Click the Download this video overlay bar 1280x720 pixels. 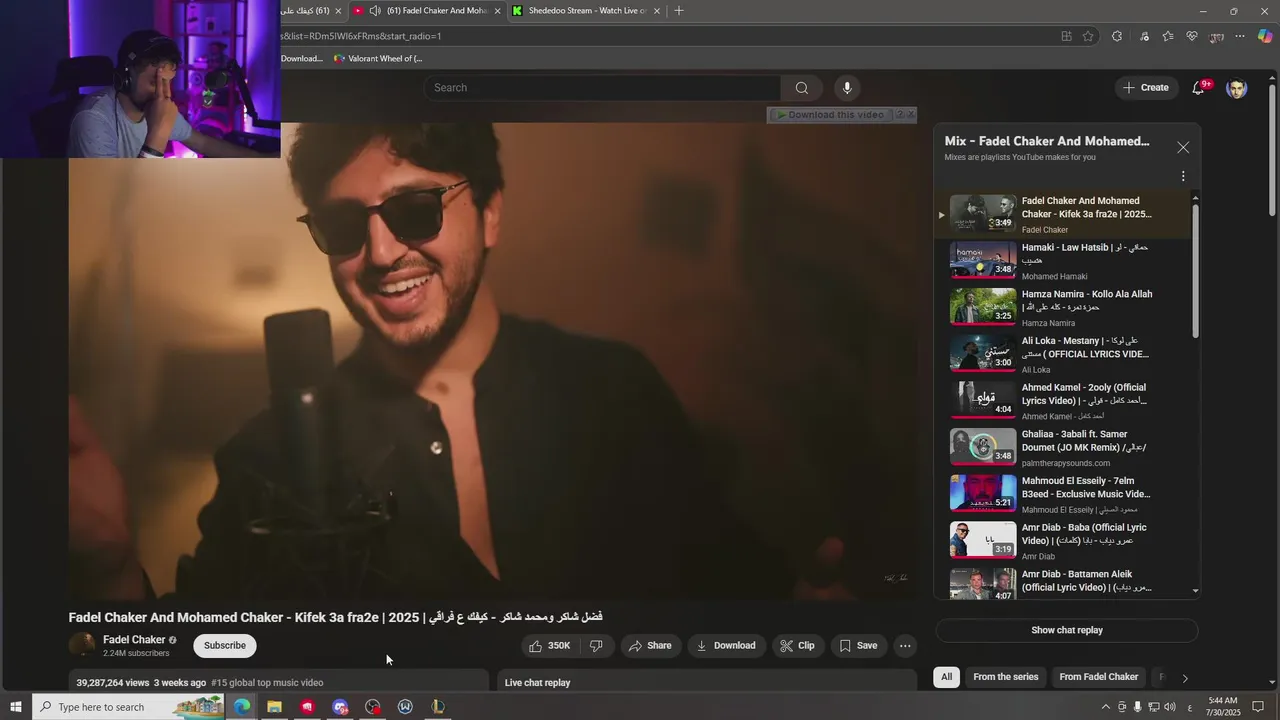[830, 115]
